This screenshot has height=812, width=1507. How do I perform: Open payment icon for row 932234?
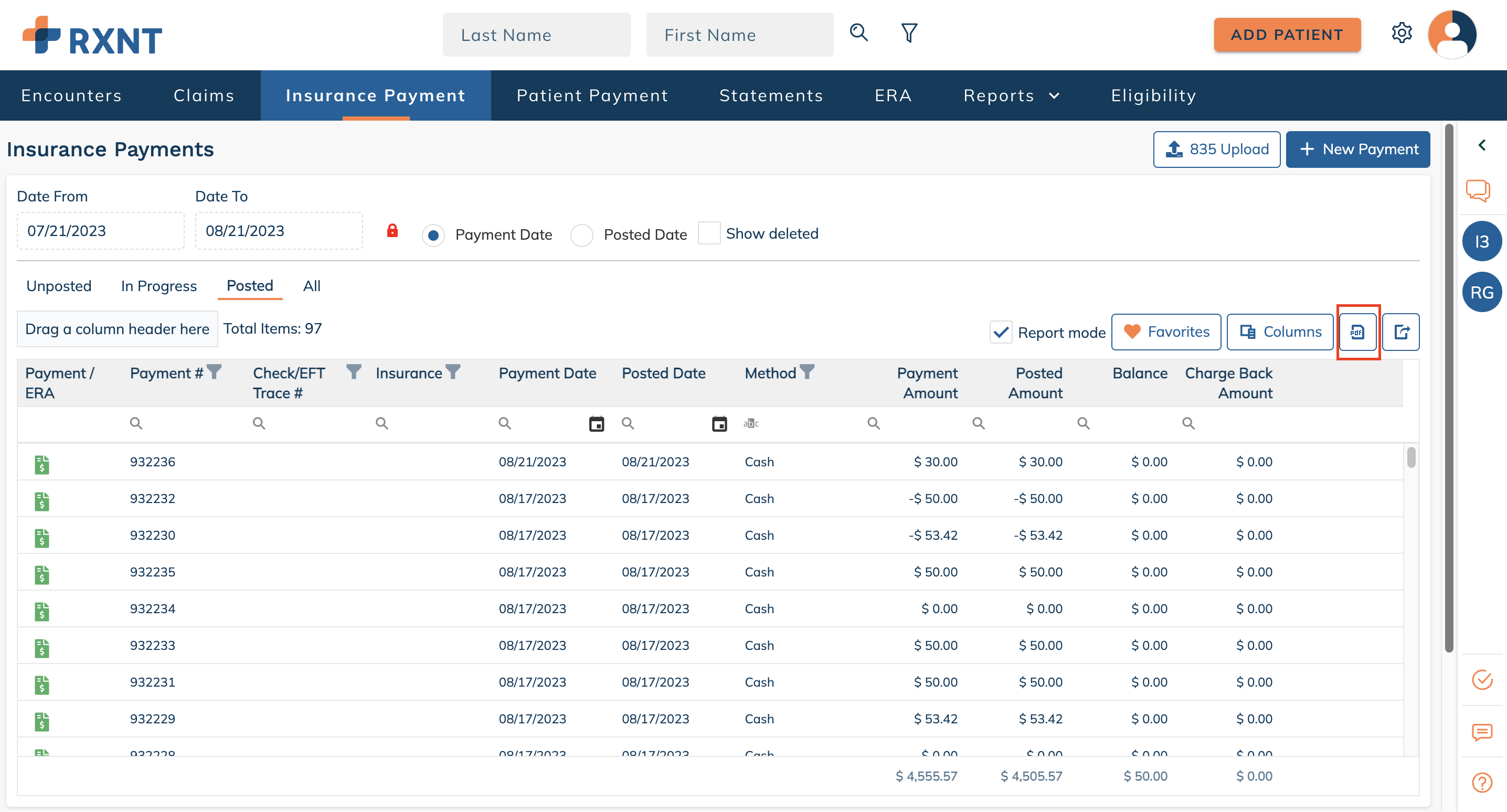tap(41, 612)
